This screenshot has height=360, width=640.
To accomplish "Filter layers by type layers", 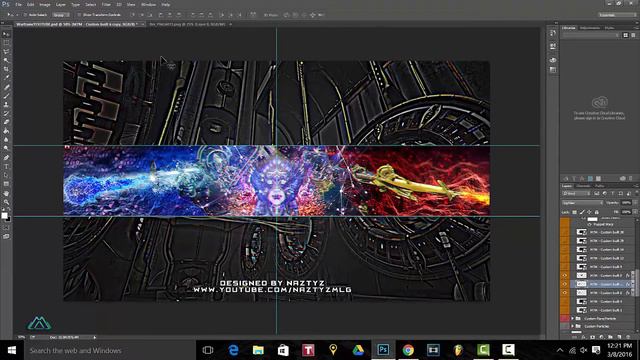I will click(612, 193).
